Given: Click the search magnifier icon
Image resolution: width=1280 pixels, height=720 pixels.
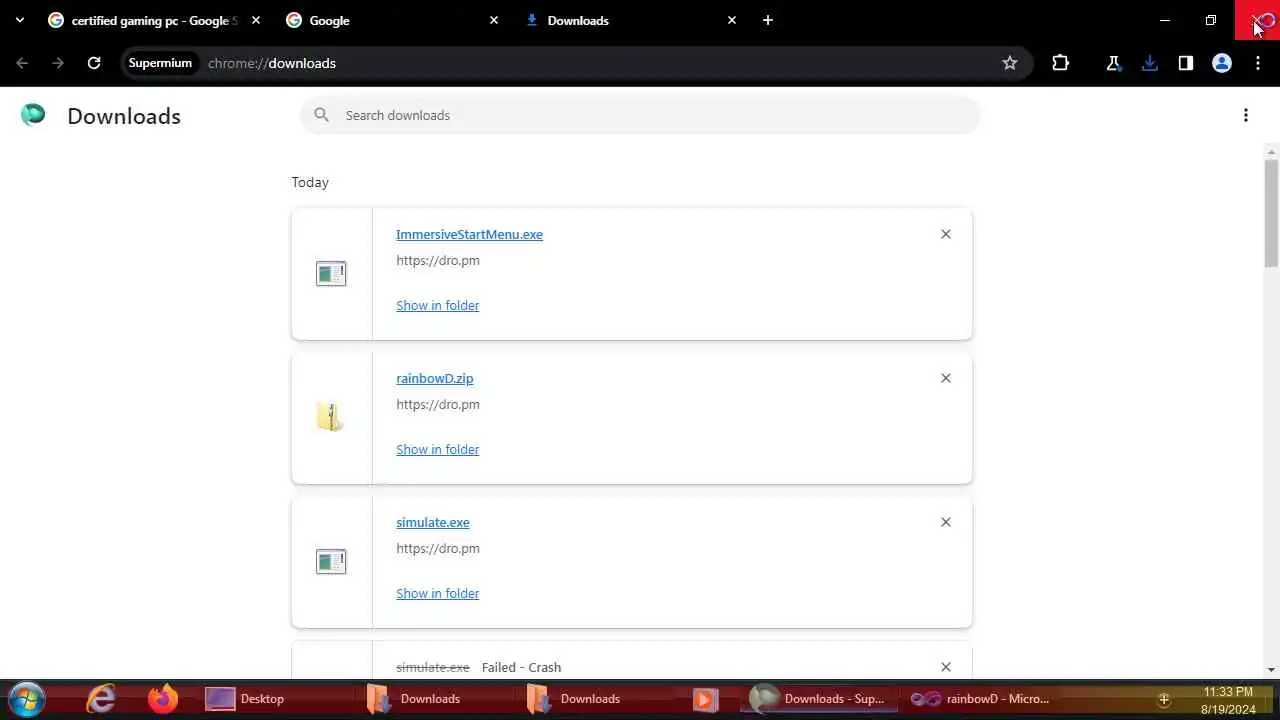Looking at the screenshot, I should point(322,115).
